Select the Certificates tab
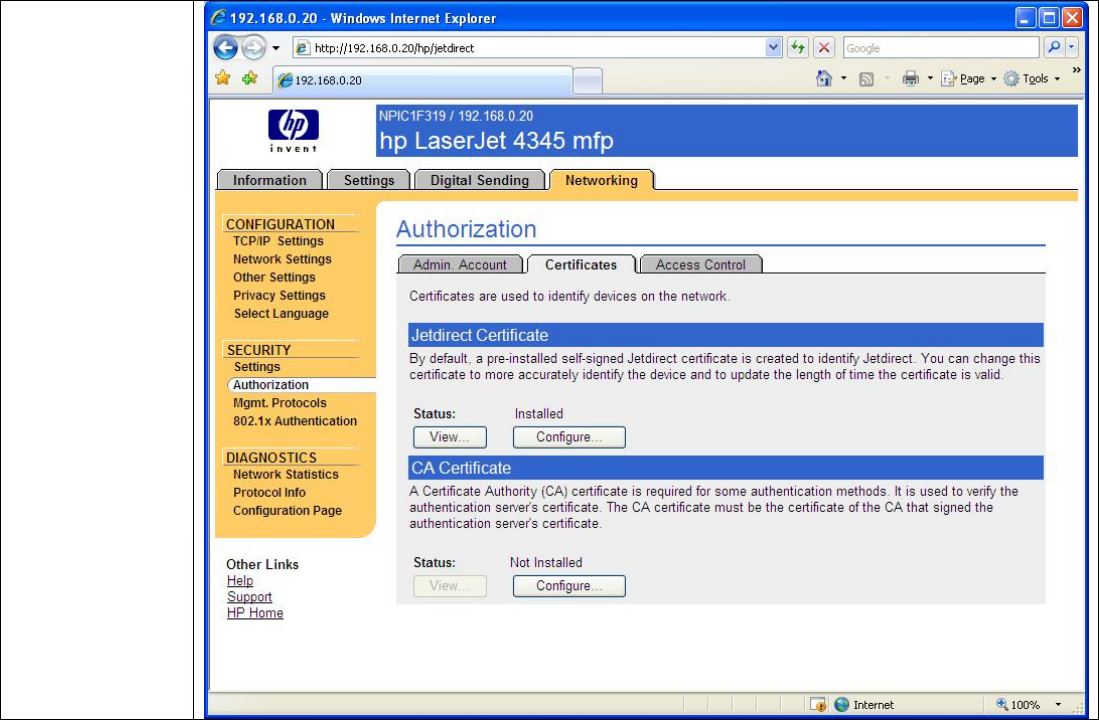The height and width of the screenshot is (720, 1099). pyautogui.click(x=581, y=265)
